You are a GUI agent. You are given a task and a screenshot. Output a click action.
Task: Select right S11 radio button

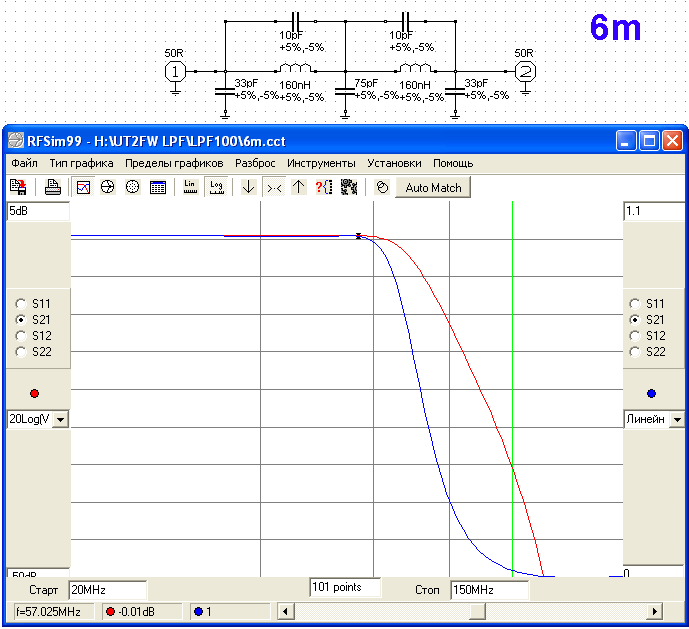tap(635, 304)
